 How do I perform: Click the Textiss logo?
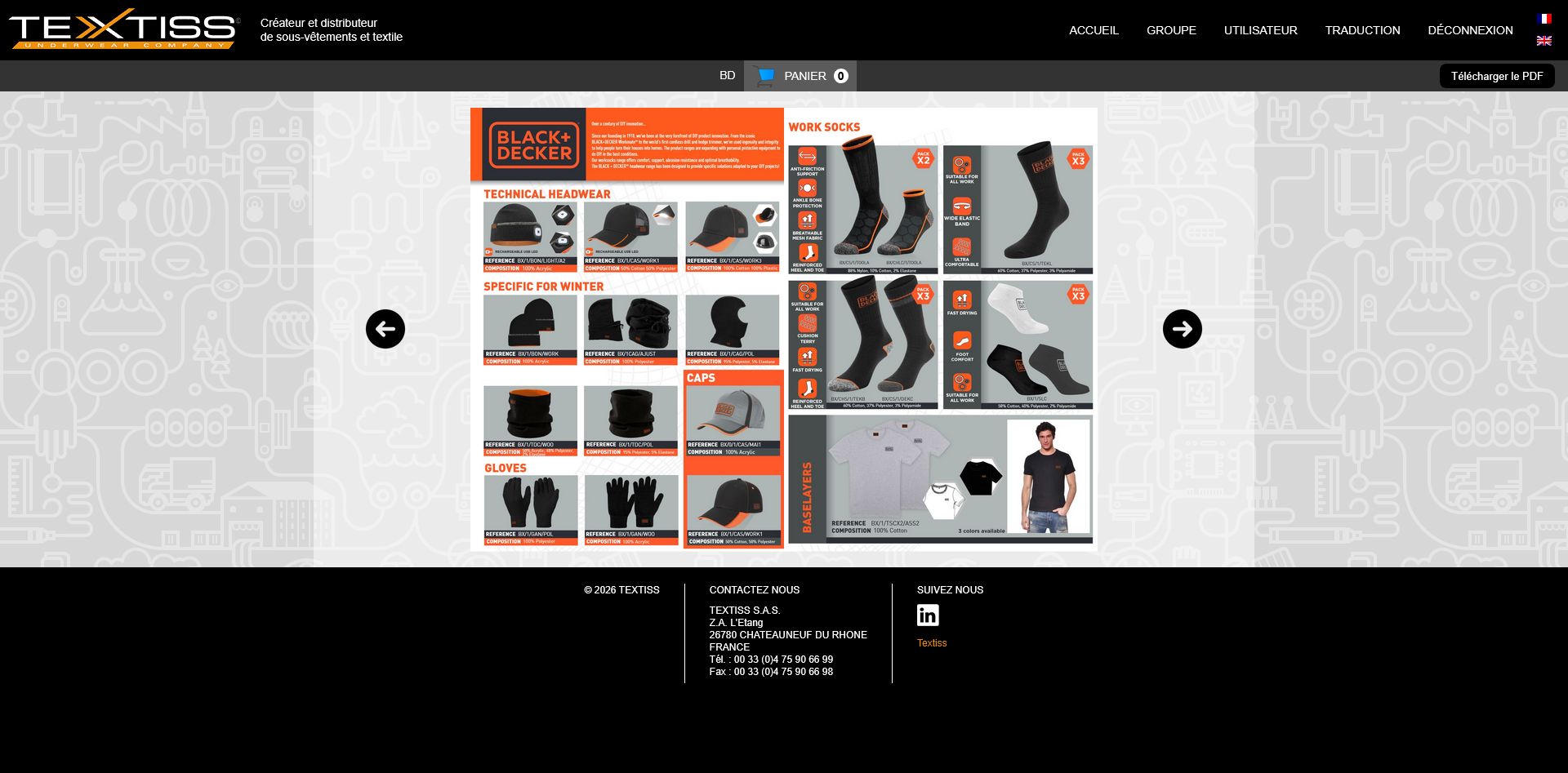pyautogui.click(x=124, y=29)
